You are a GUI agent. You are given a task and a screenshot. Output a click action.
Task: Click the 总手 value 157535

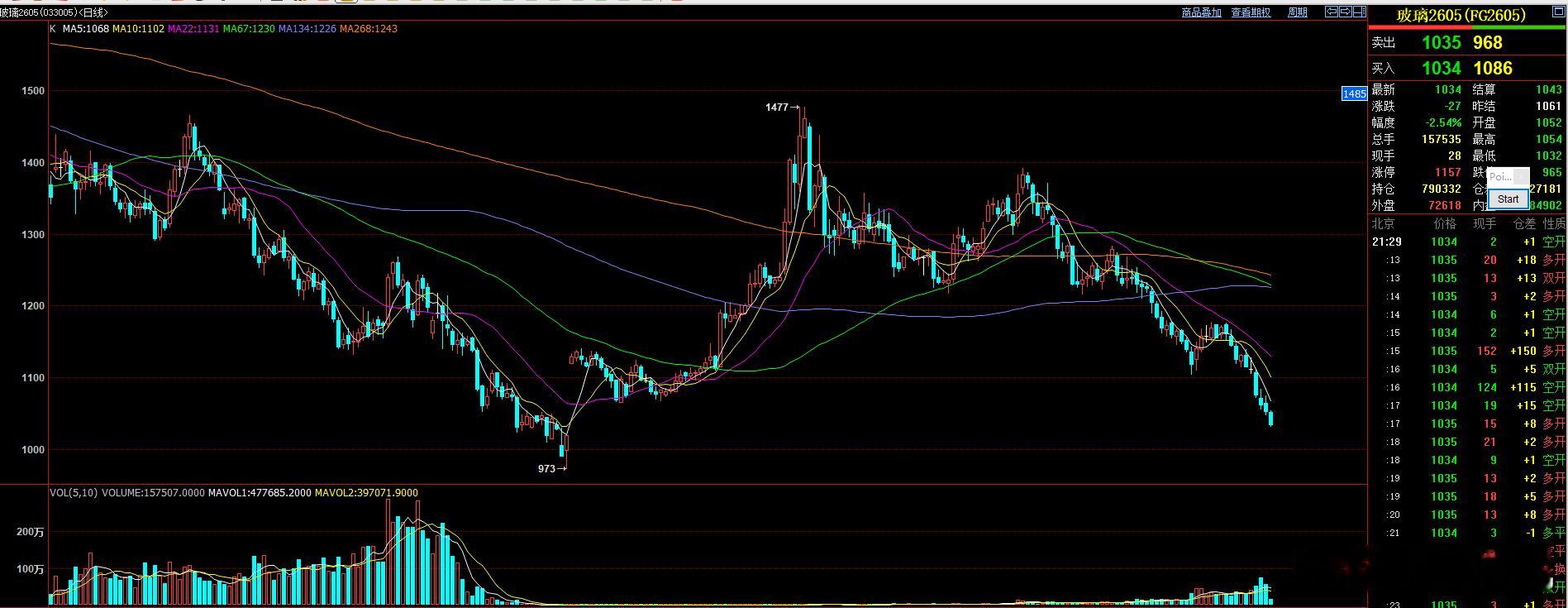[x=1442, y=140]
